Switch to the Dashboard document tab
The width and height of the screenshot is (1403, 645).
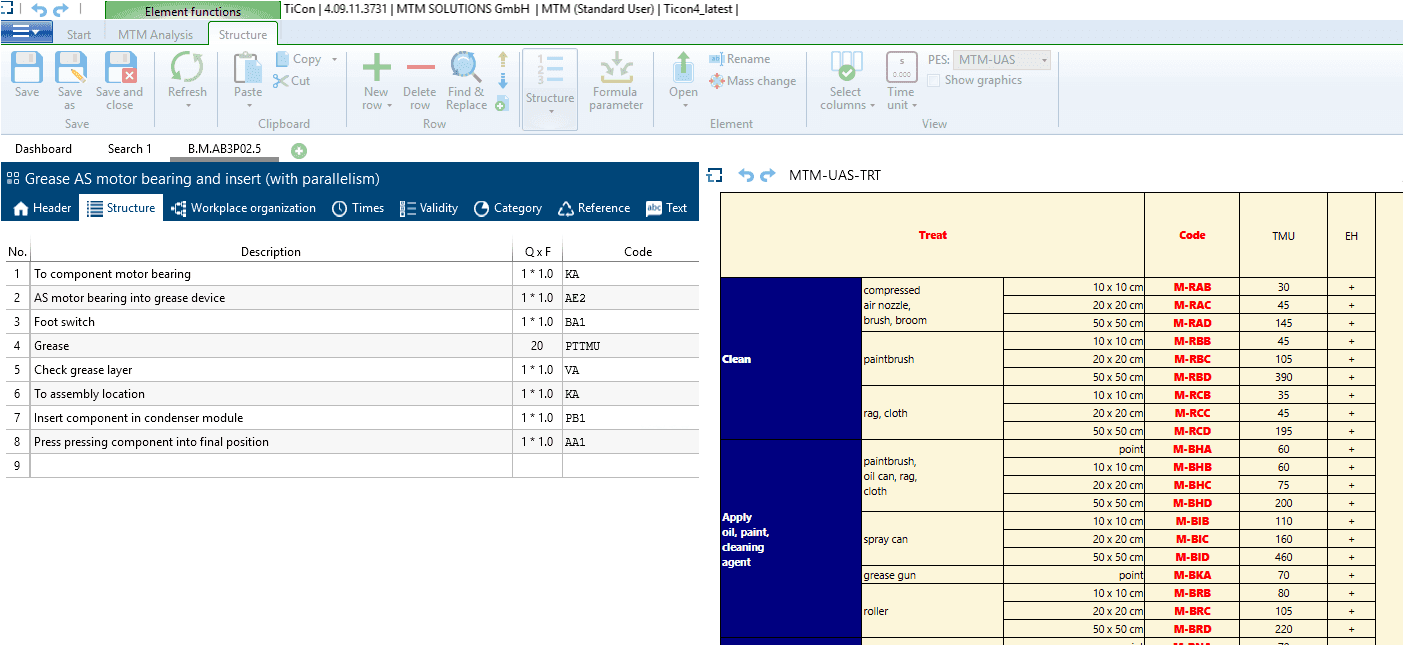click(x=43, y=149)
